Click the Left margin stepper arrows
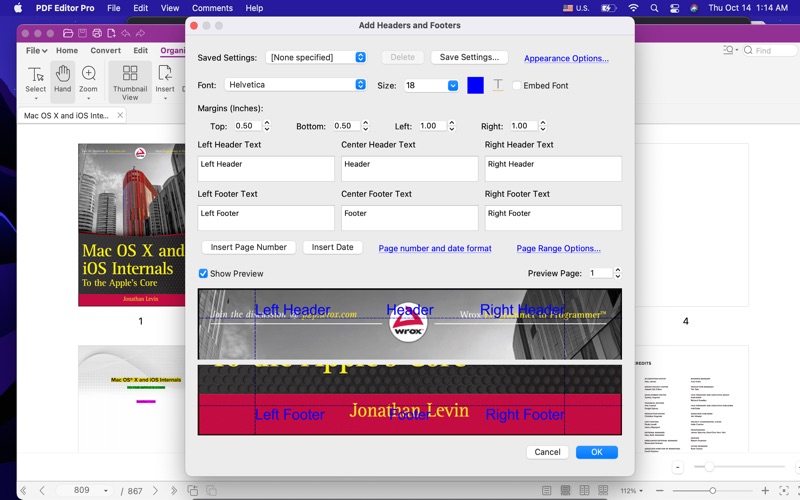Screen dimensions: 800x500 (x=452, y=126)
